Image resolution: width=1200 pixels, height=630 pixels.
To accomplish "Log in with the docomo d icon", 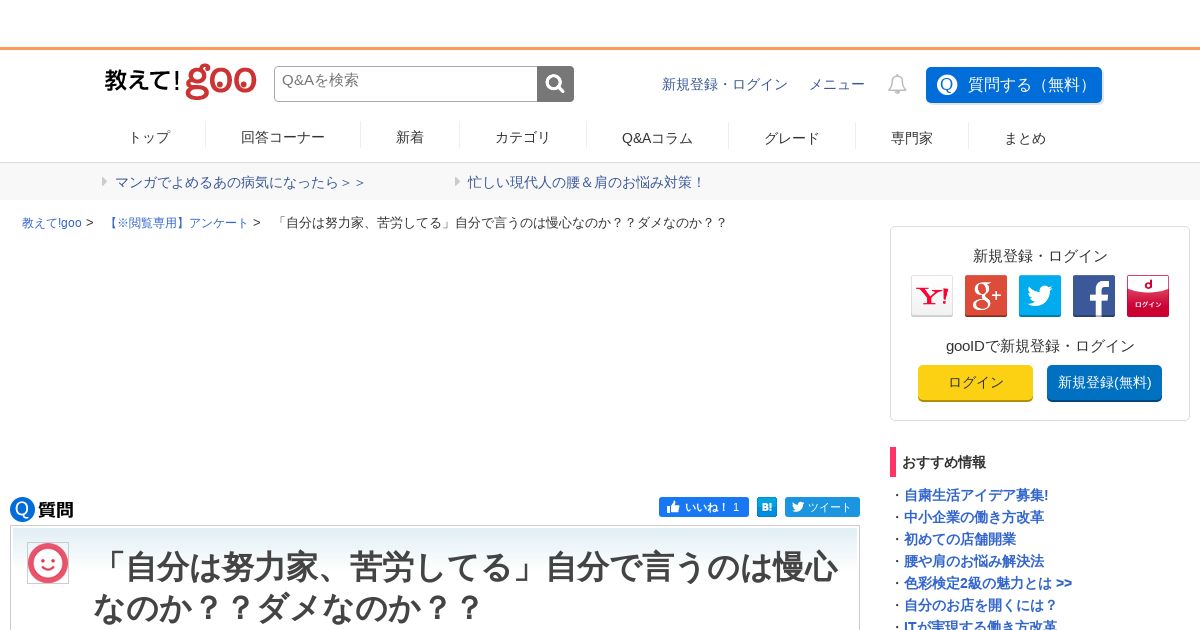I will [x=1148, y=296].
